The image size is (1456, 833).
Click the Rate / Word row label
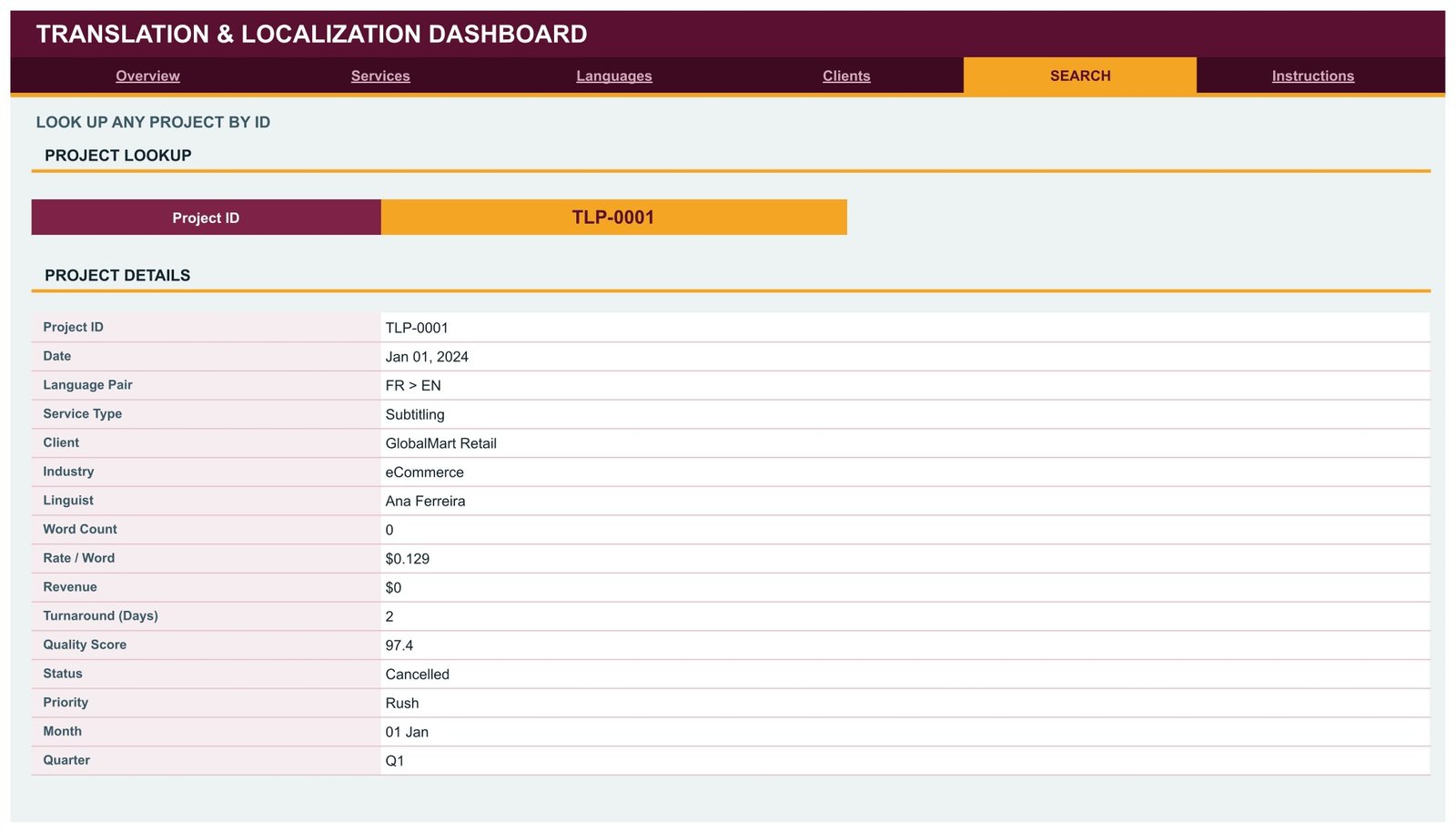(79, 558)
